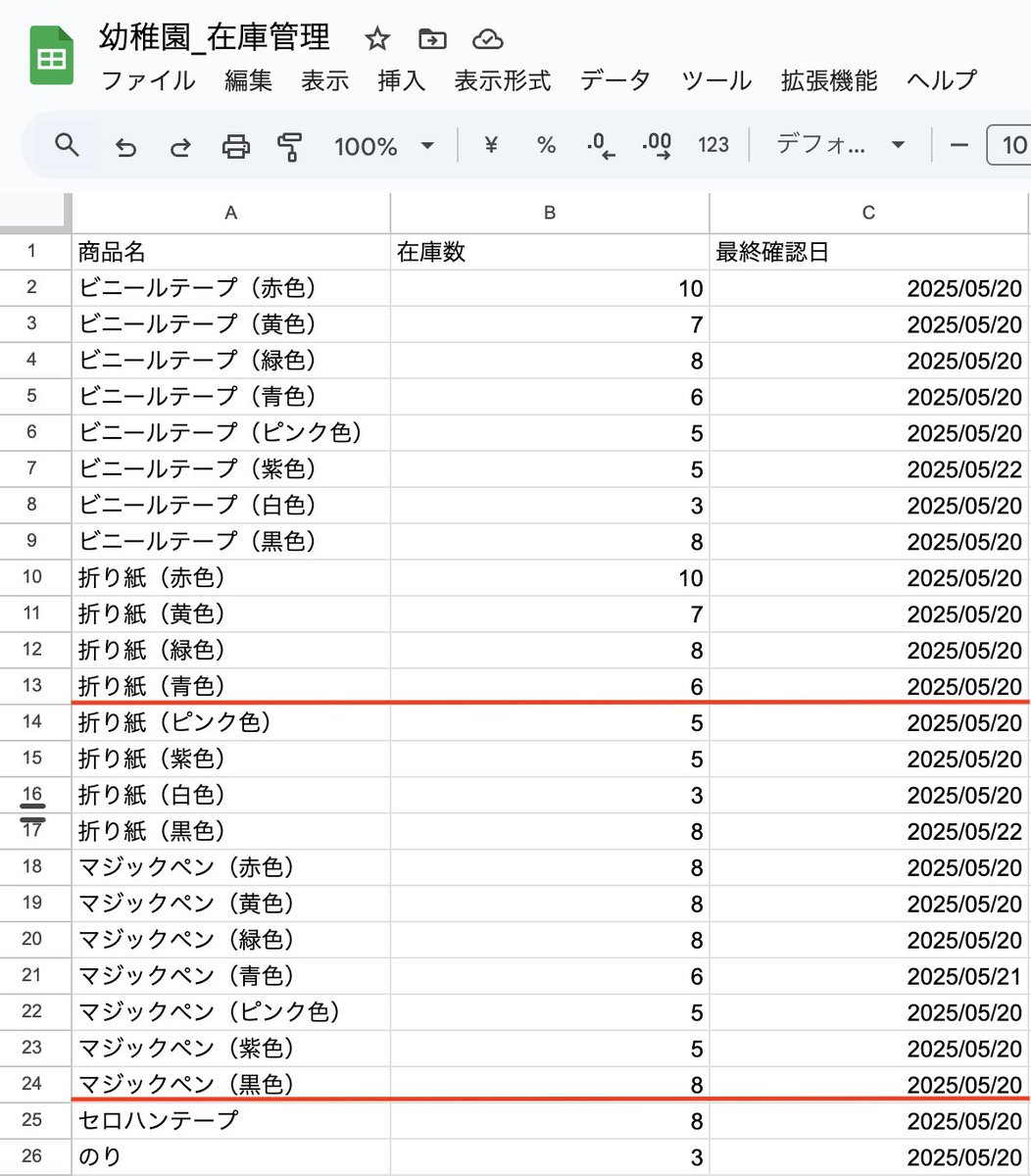Click the font size field
This screenshot has width=1031, height=1176.
click(1008, 146)
